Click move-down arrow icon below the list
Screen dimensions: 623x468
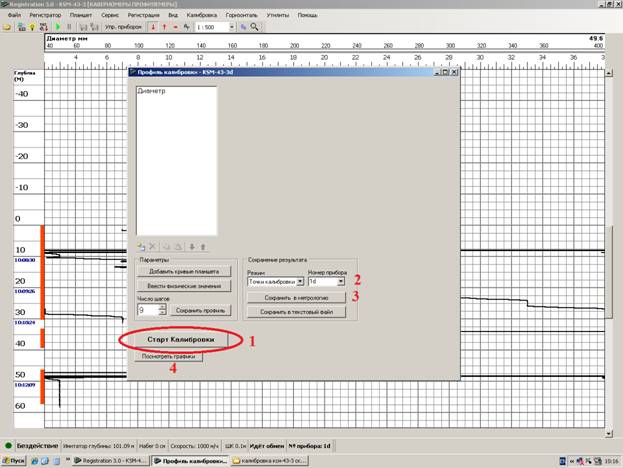pos(192,247)
